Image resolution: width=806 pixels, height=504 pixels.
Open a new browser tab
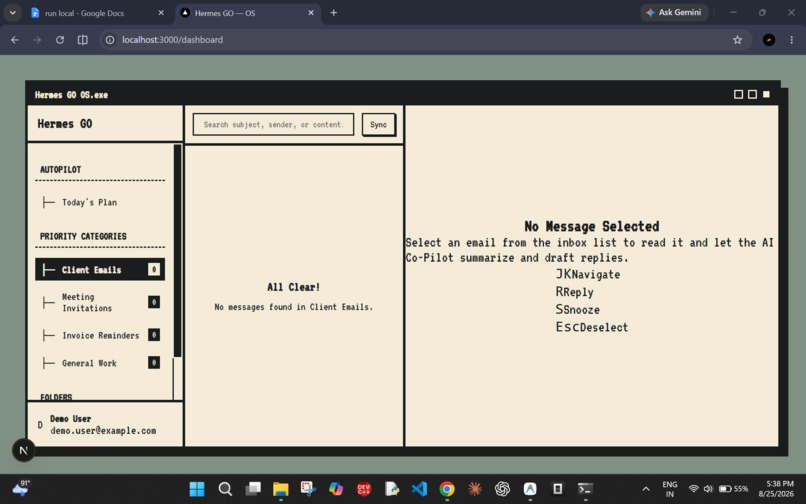click(x=334, y=13)
